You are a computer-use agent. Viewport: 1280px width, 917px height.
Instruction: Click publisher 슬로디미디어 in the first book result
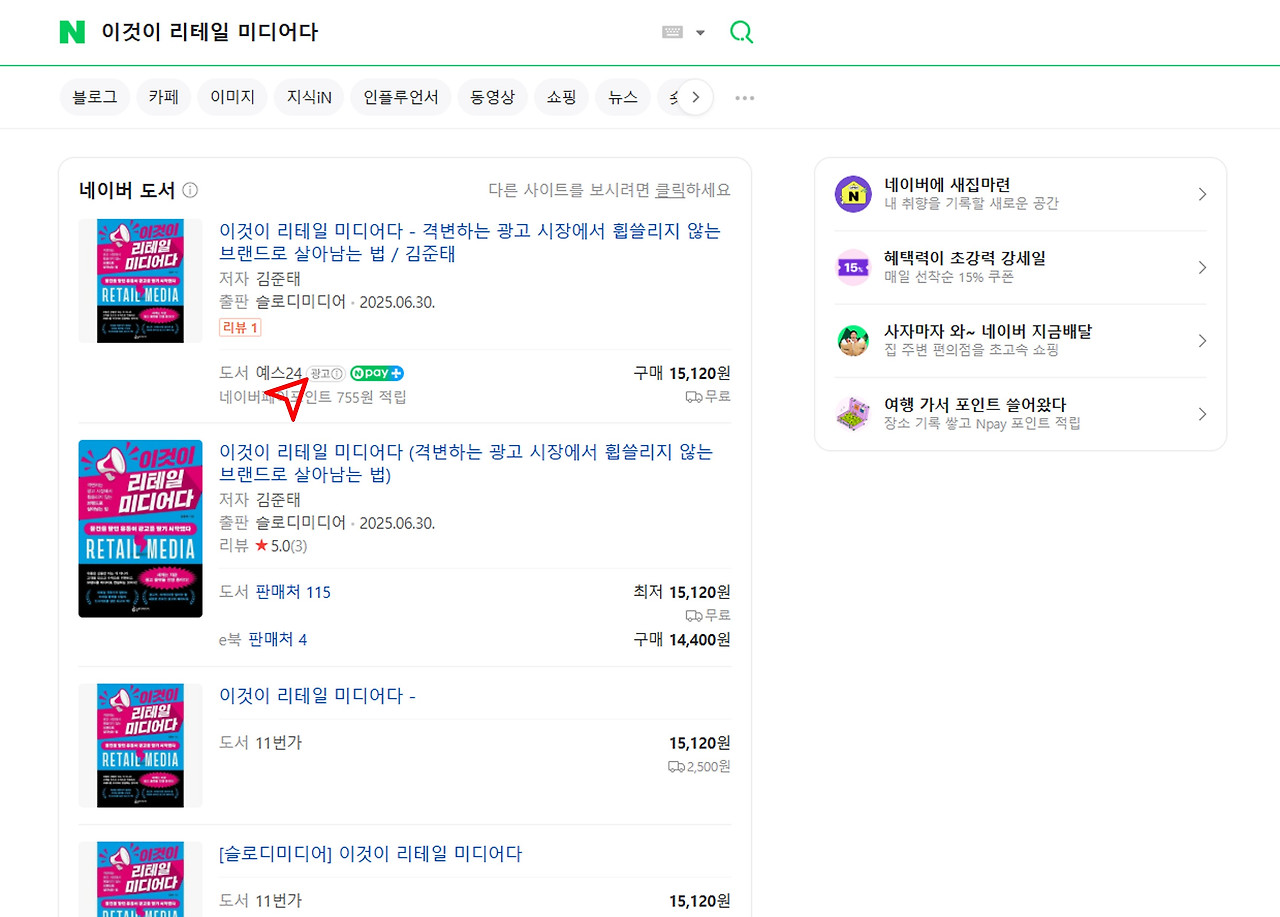(301, 302)
